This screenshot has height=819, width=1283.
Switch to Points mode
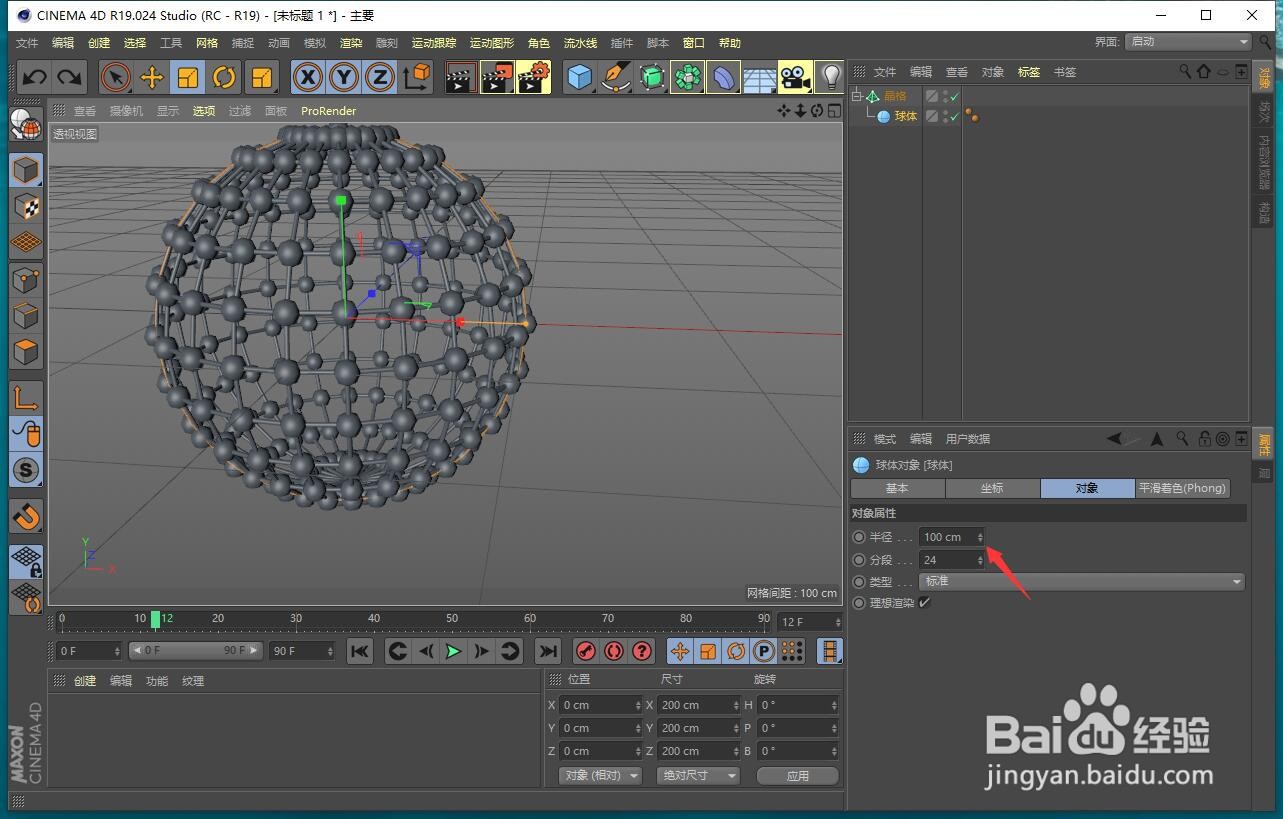(26, 280)
